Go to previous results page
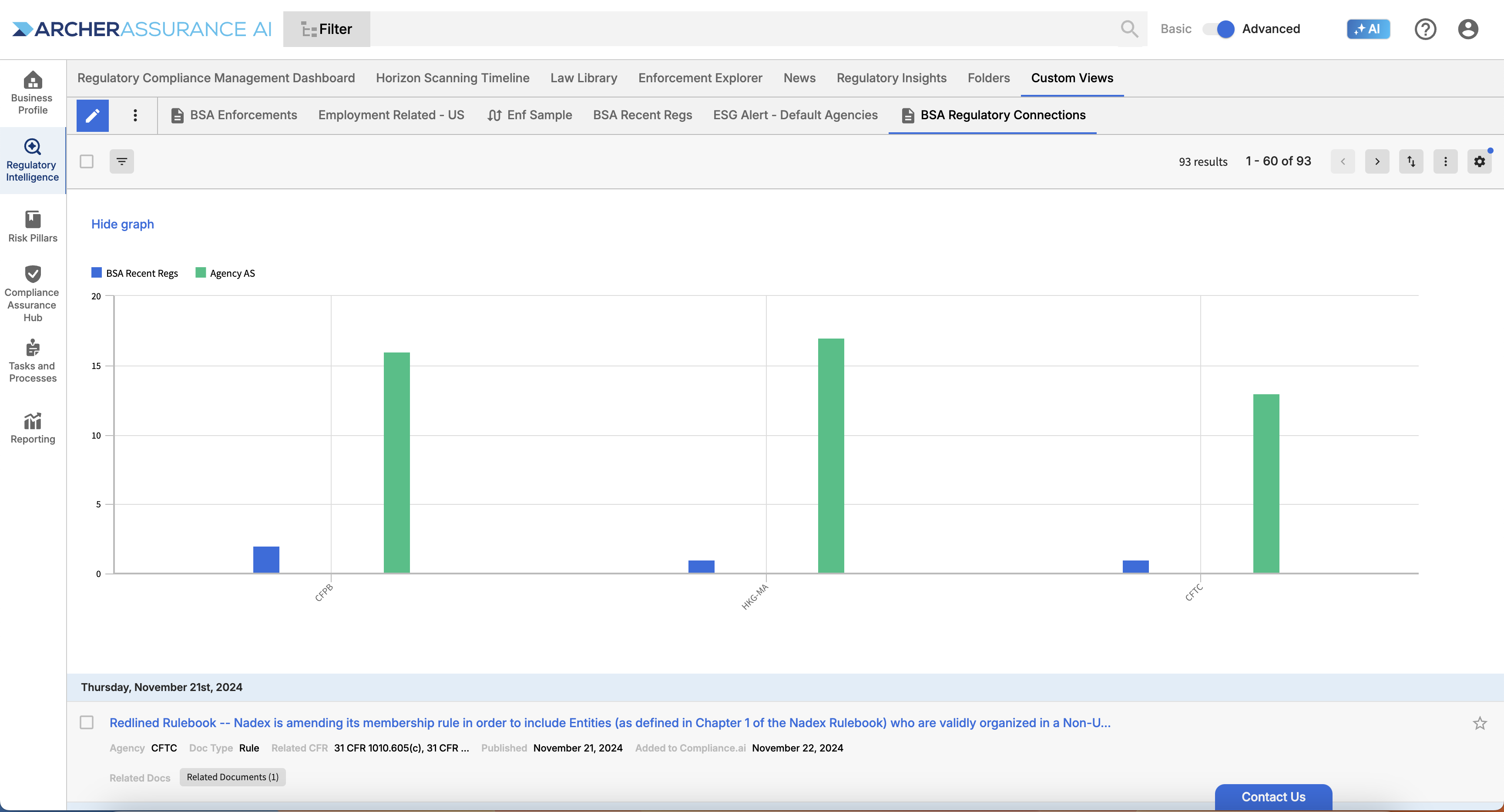The image size is (1504, 812). 1342,162
